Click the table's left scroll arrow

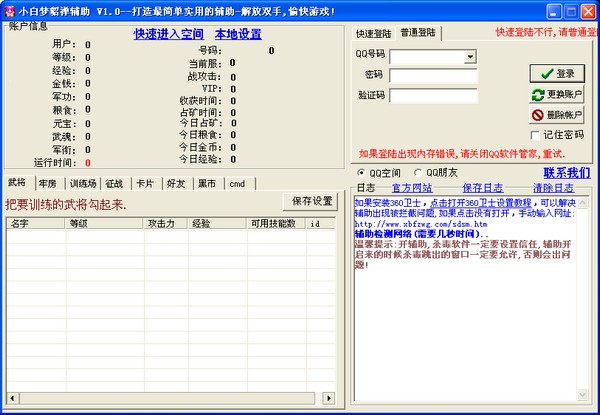pos(13,398)
